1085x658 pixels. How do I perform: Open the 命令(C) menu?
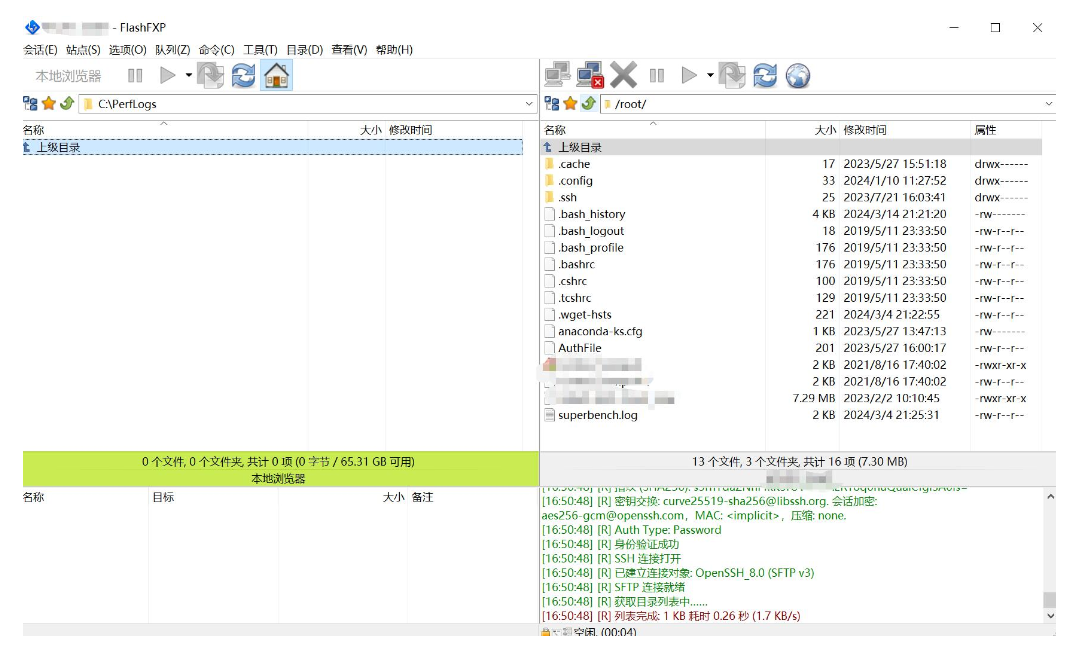tap(217, 50)
